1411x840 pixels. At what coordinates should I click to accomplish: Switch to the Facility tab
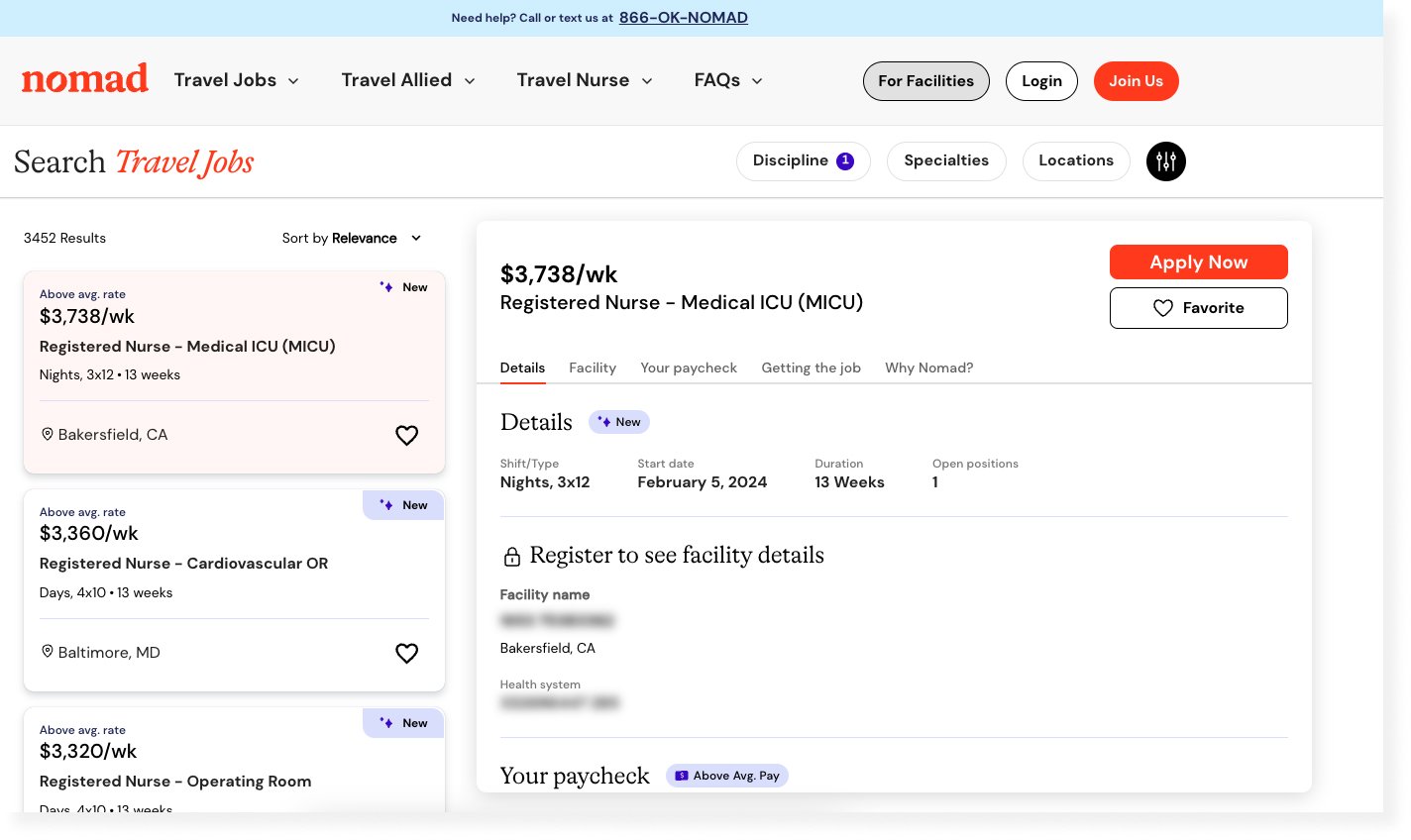tap(593, 367)
